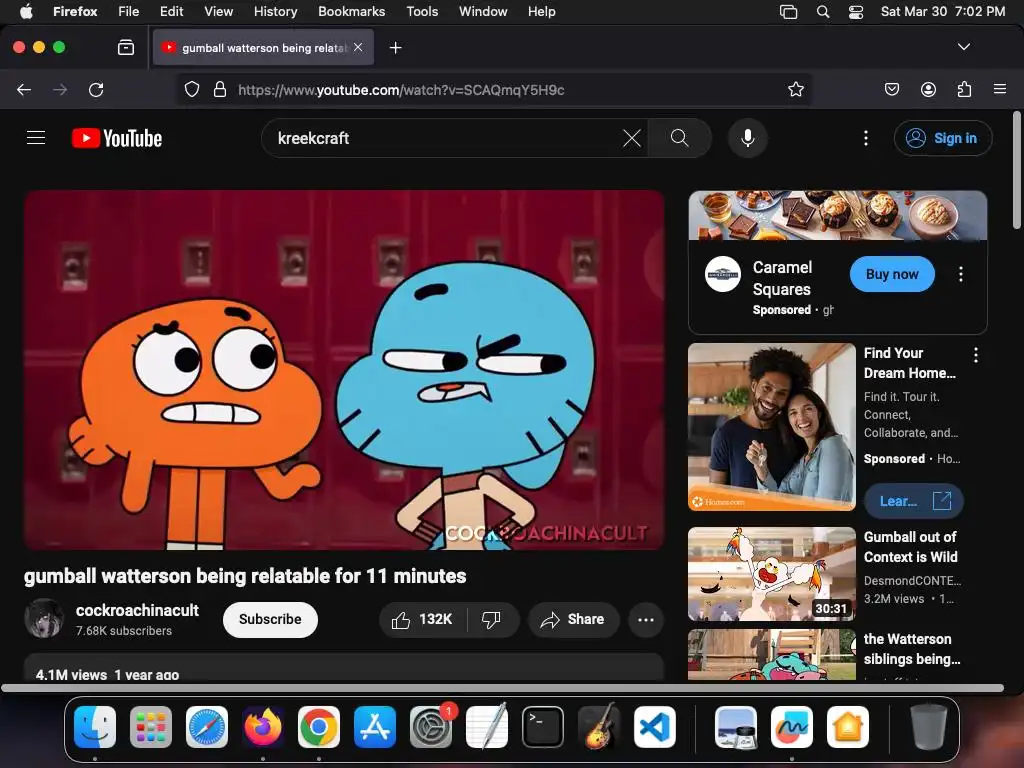1024x768 pixels.
Task: Open the 4.1M views description box
Action: 344,668
